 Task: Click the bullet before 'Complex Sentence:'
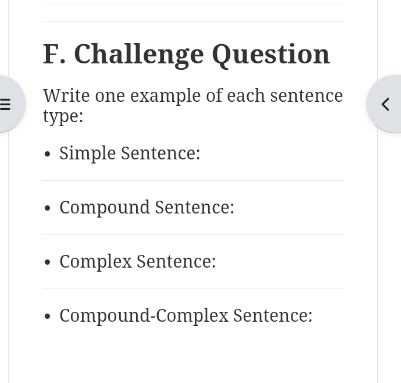(47, 262)
